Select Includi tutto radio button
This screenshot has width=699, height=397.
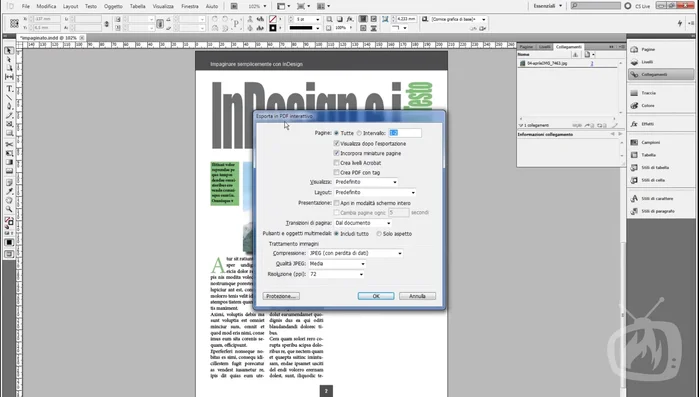click(x=337, y=234)
